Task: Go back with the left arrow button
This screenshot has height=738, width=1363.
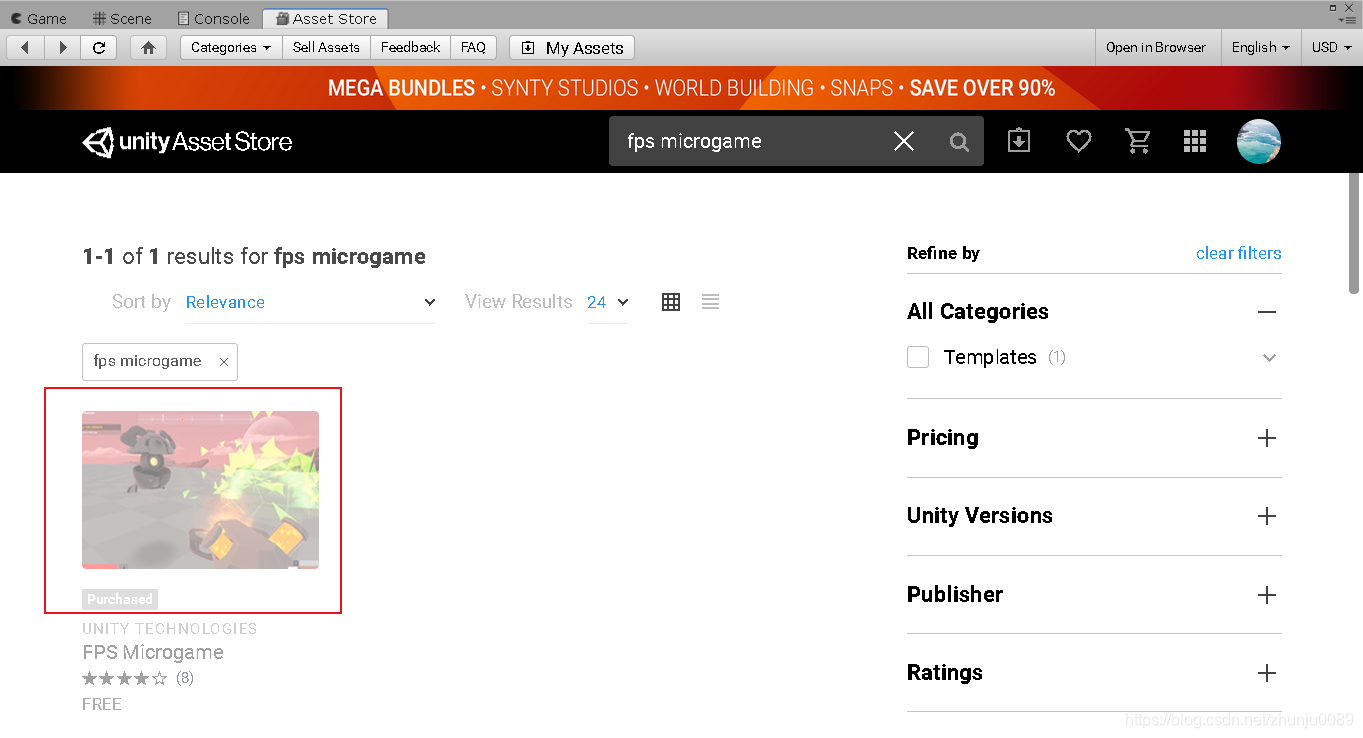Action: coord(25,47)
